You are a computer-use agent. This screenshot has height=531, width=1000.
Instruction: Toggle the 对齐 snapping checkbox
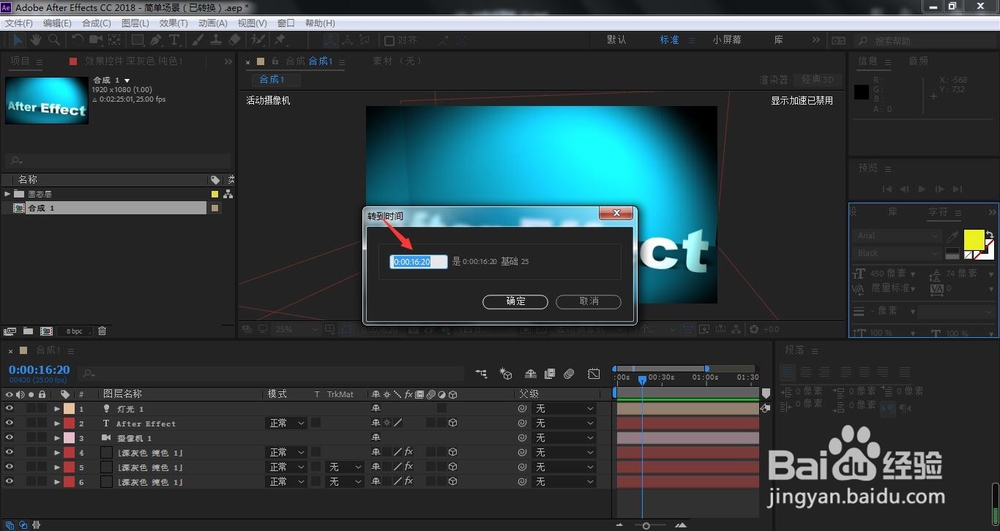click(389, 41)
